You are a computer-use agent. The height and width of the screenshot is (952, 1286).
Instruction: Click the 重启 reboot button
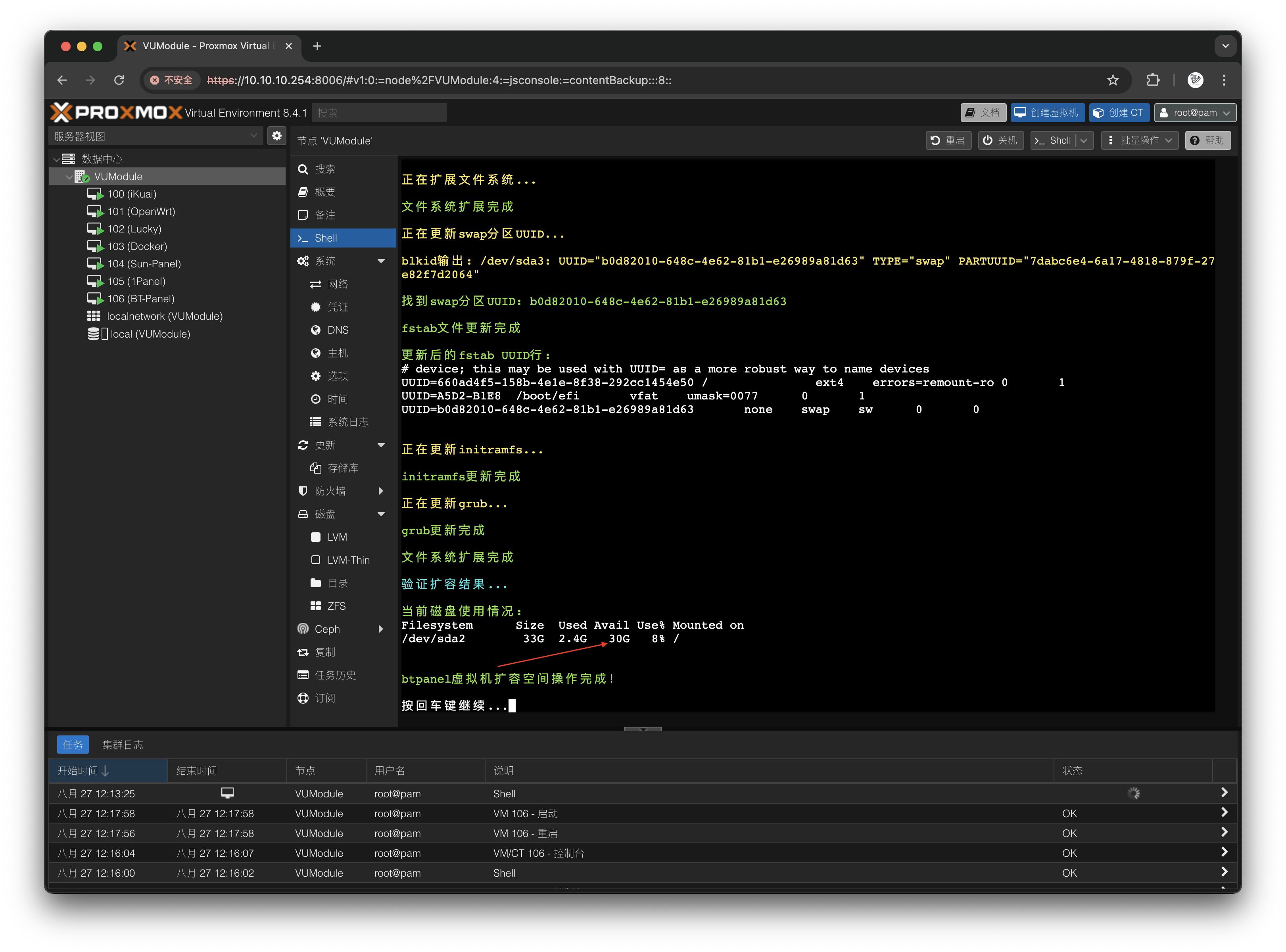[x=948, y=140]
